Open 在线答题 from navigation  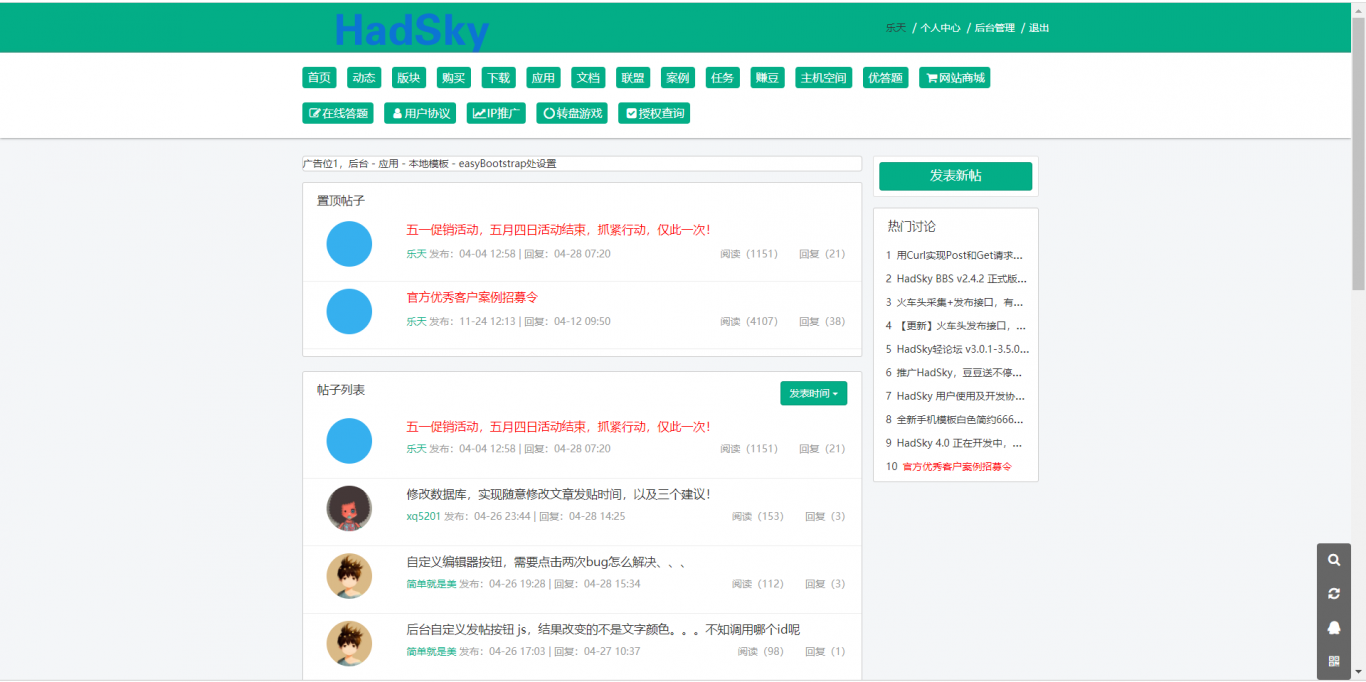point(338,113)
